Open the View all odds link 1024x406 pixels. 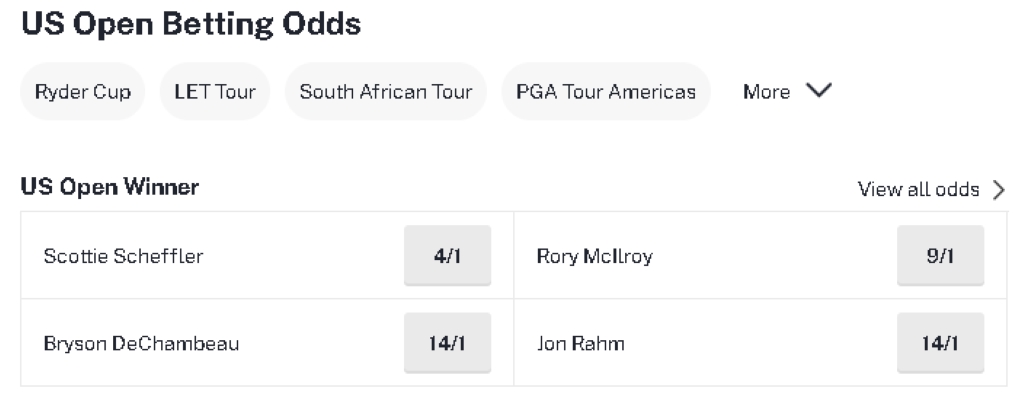[918, 189]
